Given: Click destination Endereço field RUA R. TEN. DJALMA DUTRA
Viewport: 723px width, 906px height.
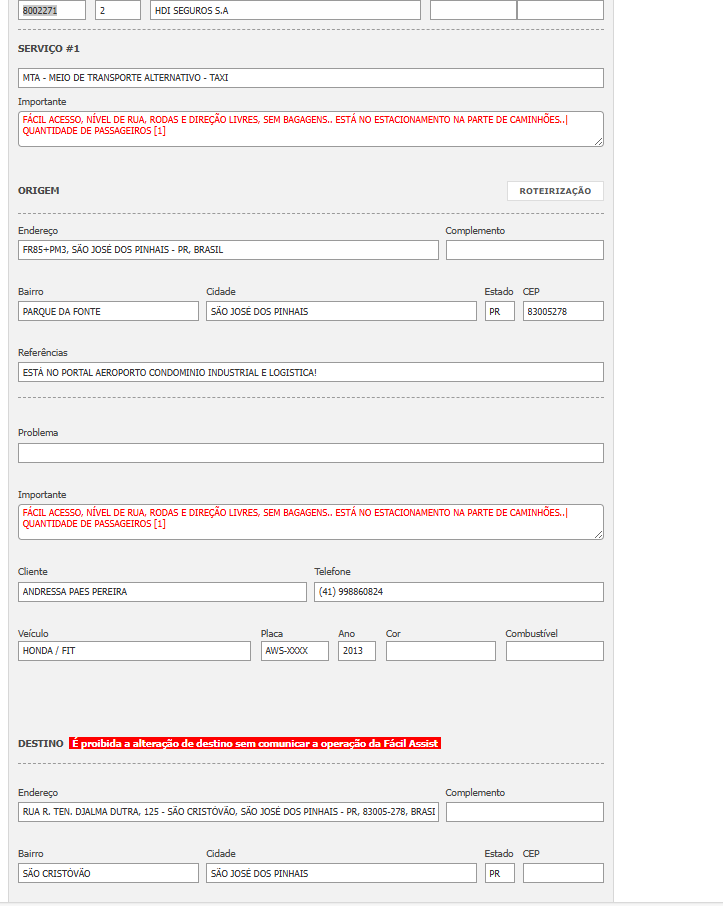Looking at the screenshot, I should point(228,812).
